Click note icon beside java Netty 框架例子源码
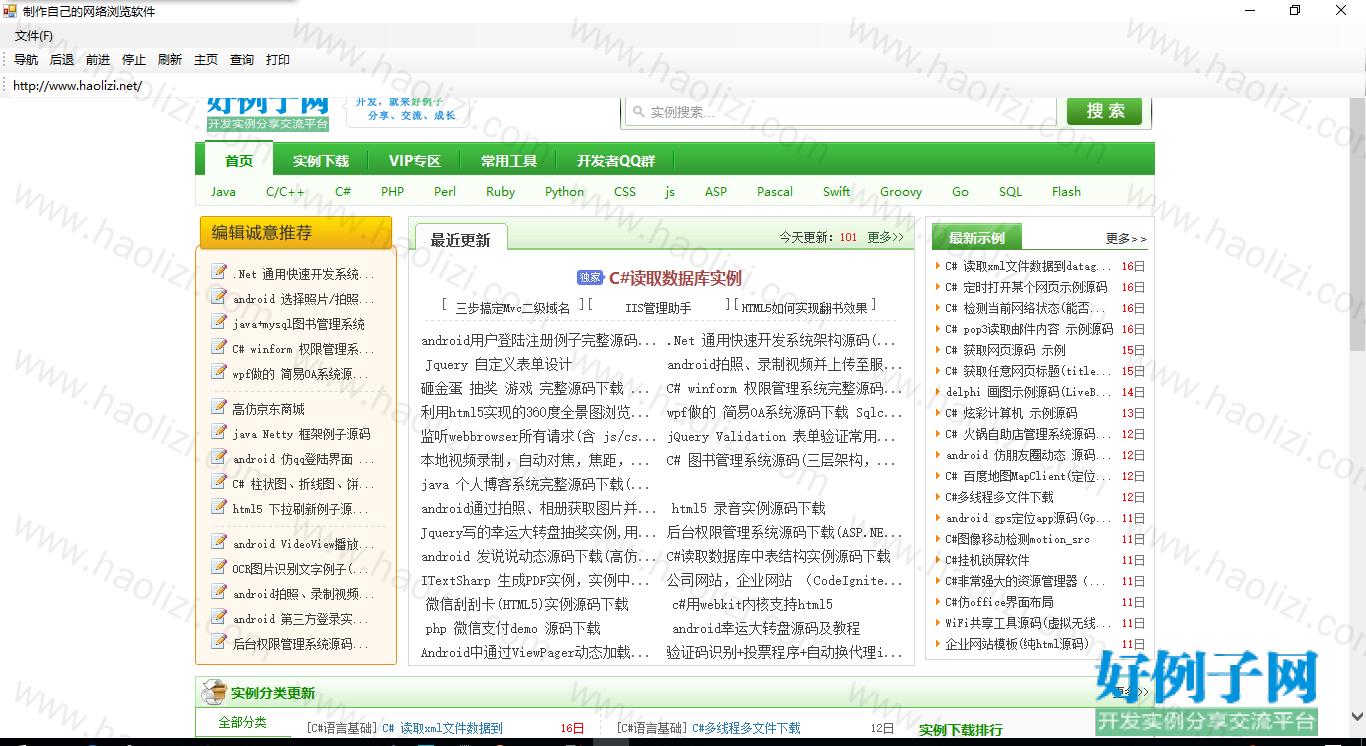This screenshot has height=746, width=1366. pyautogui.click(x=219, y=431)
